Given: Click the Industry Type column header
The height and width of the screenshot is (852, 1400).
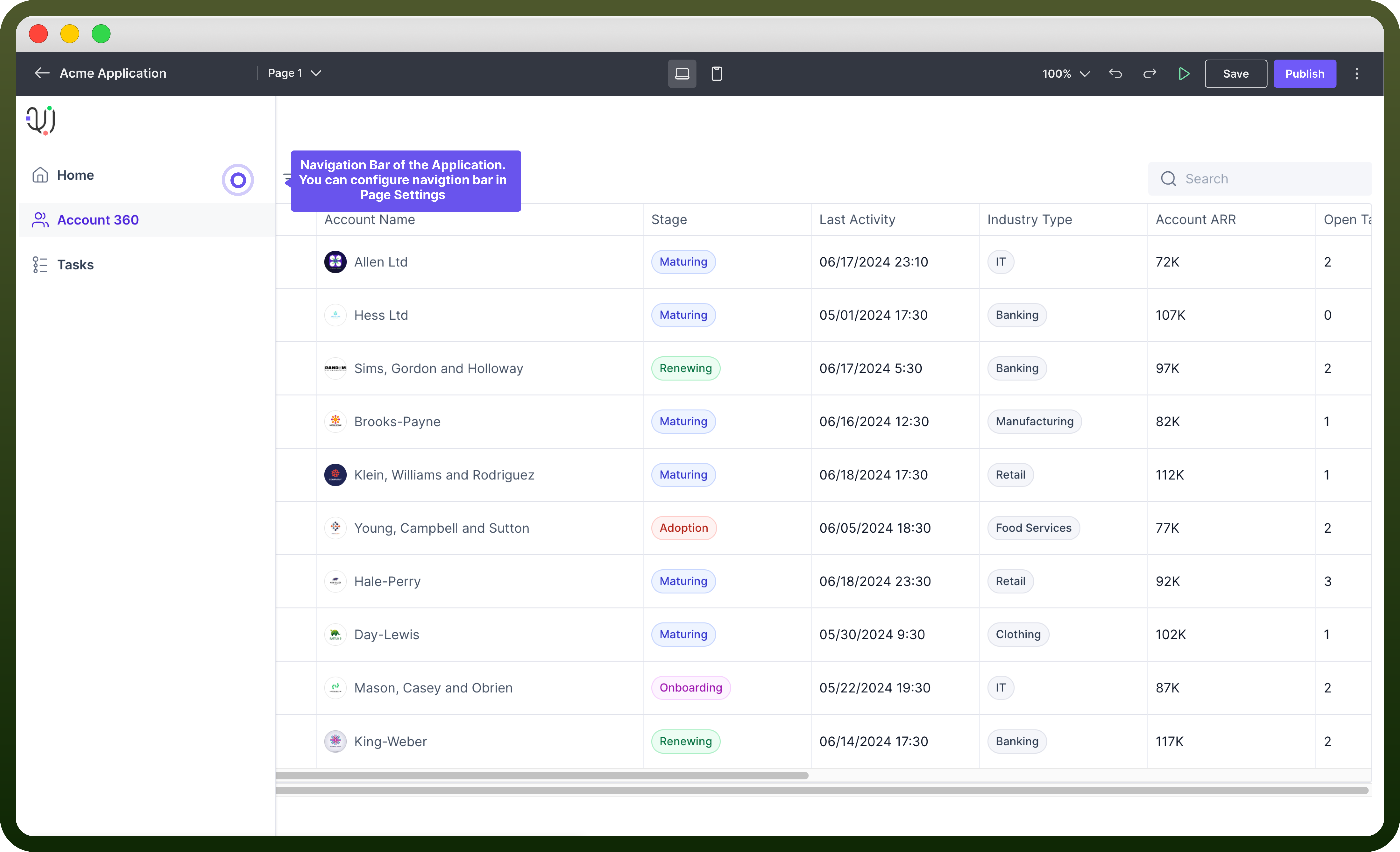Looking at the screenshot, I should [1030, 220].
